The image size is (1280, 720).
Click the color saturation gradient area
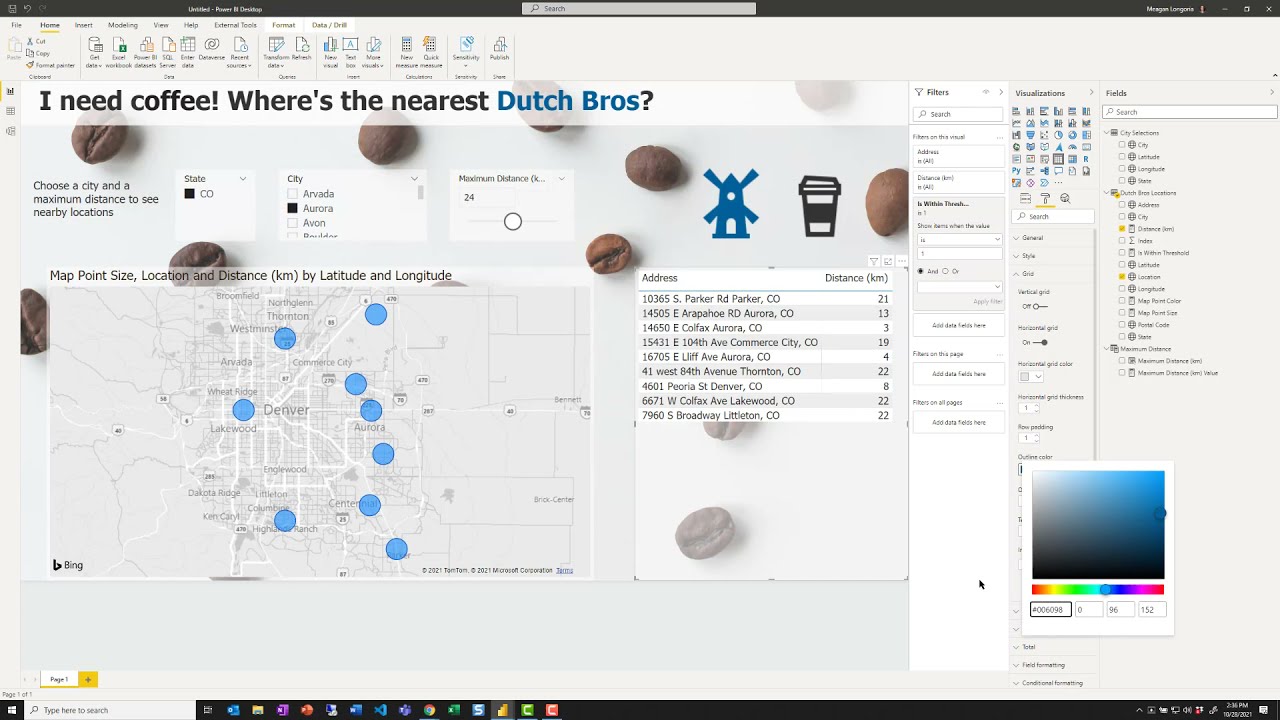pos(1098,525)
